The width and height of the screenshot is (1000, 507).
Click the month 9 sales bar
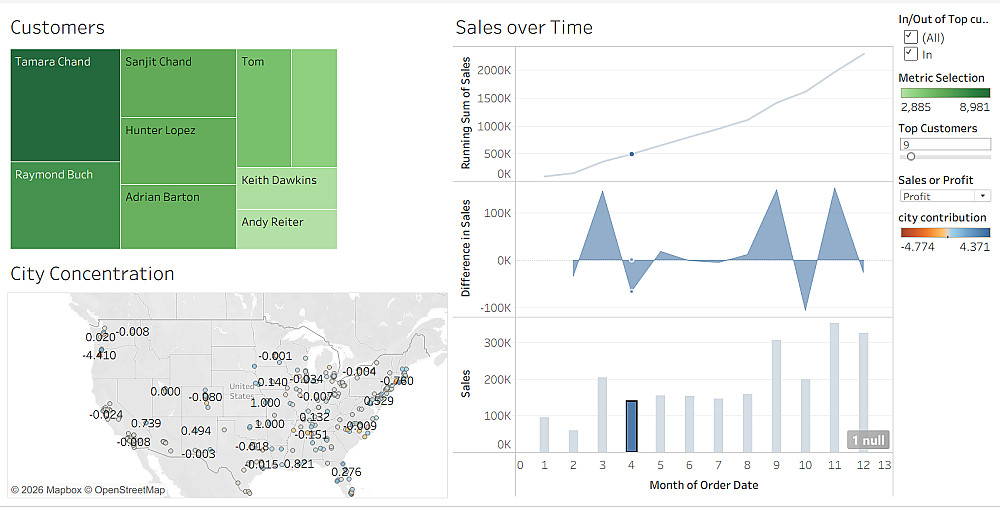776,397
